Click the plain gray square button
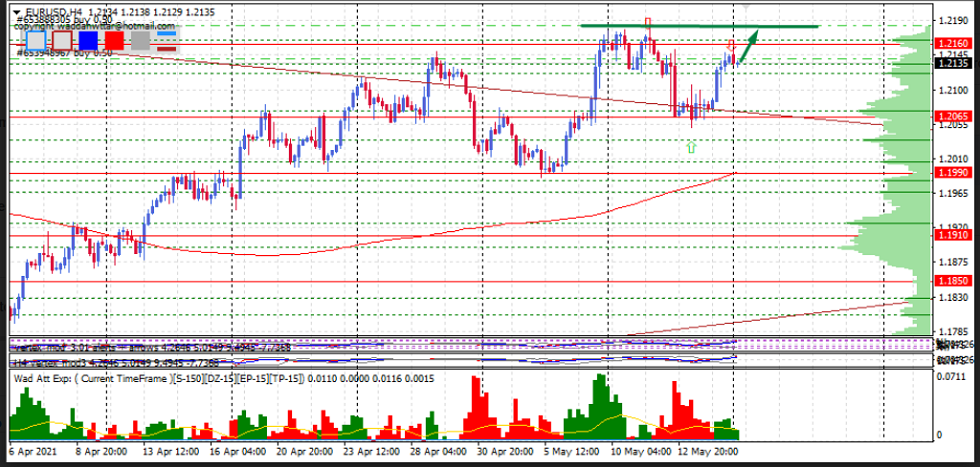 click(140, 41)
